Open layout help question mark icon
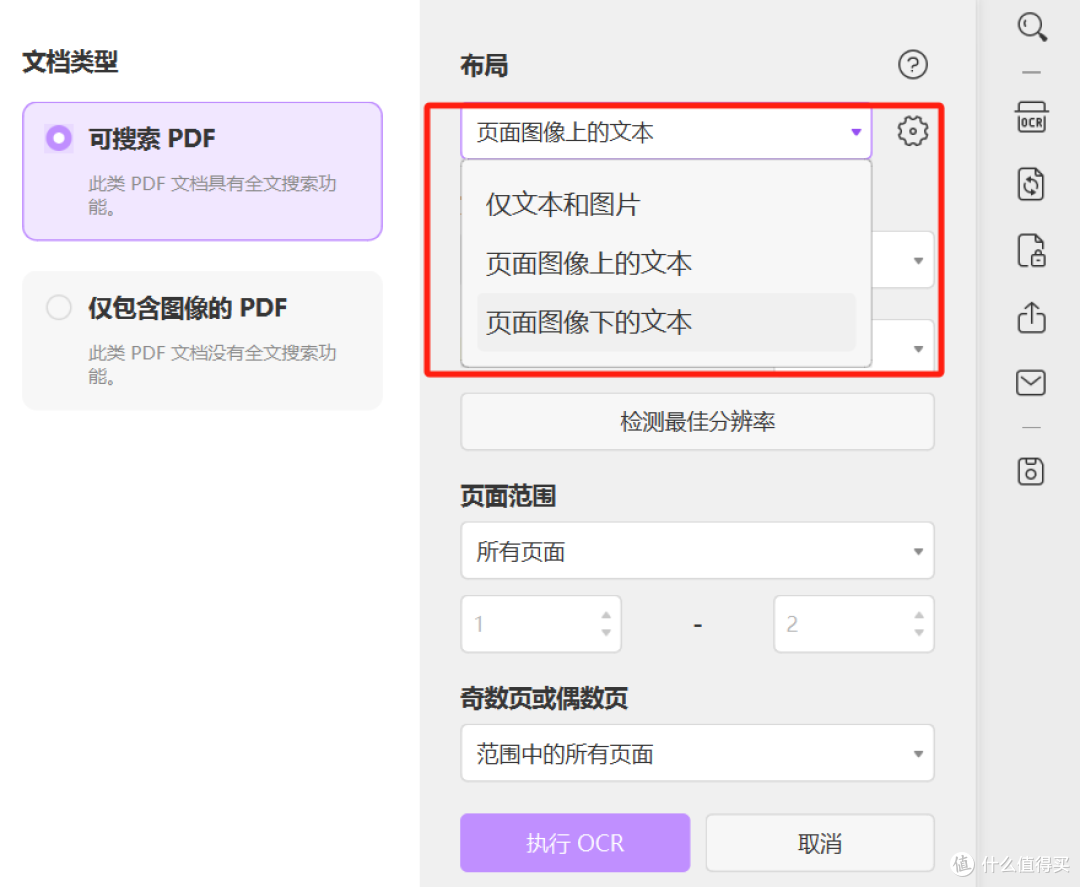This screenshot has height=887, width=1080. coord(913,65)
